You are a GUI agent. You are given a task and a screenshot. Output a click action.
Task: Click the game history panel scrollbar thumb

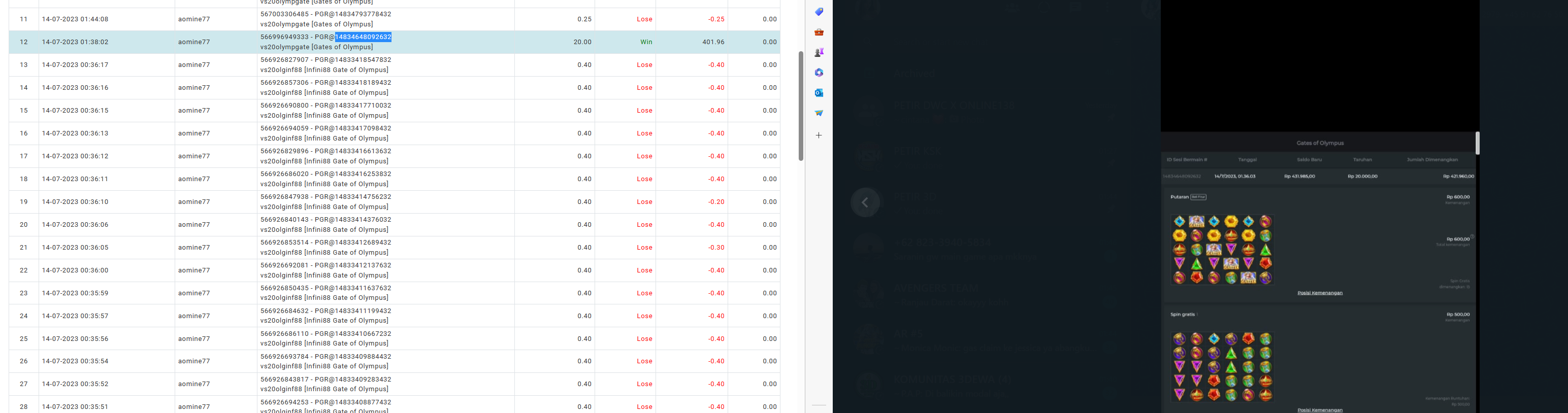click(x=1477, y=143)
